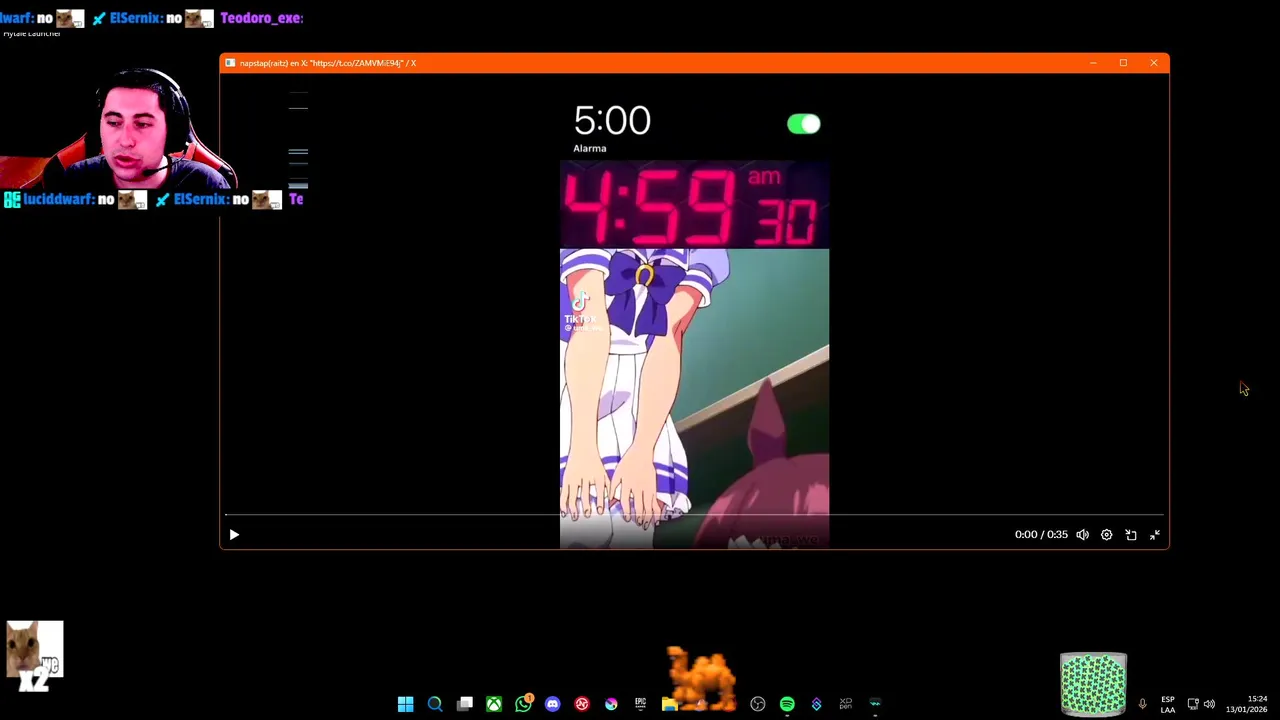Image resolution: width=1280 pixels, height=720 pixels.
Task: Maximize the video player window
Action: 1123,63
